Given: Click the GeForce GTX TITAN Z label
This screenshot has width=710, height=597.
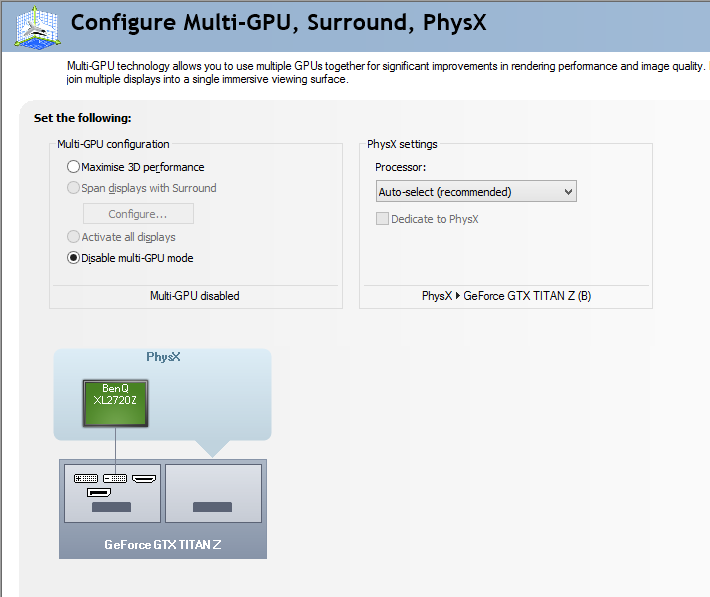Looking at the screenshot, I should [x=163, y=545].
